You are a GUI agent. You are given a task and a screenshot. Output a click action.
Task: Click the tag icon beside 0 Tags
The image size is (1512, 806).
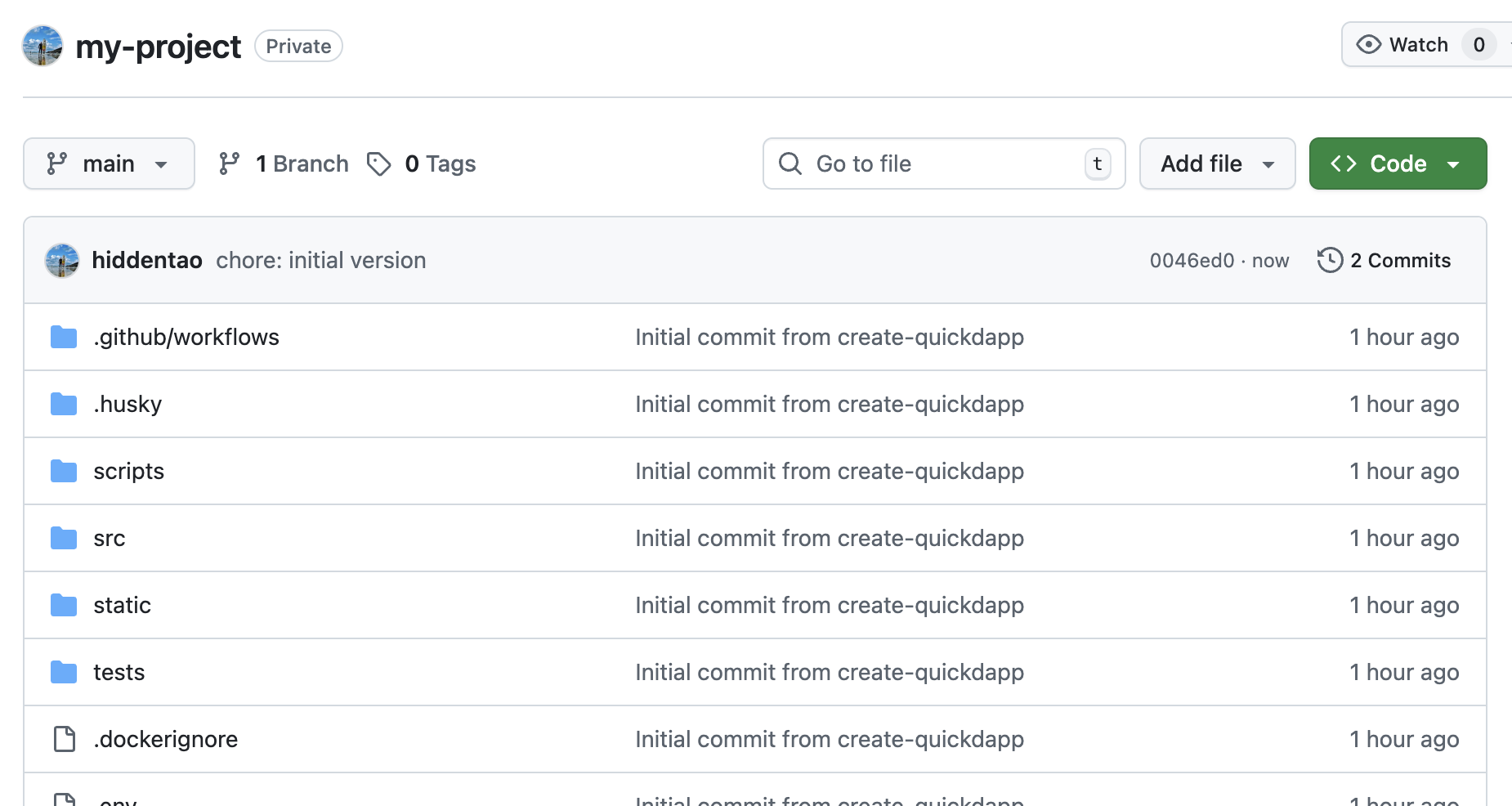tap(378, 164)
